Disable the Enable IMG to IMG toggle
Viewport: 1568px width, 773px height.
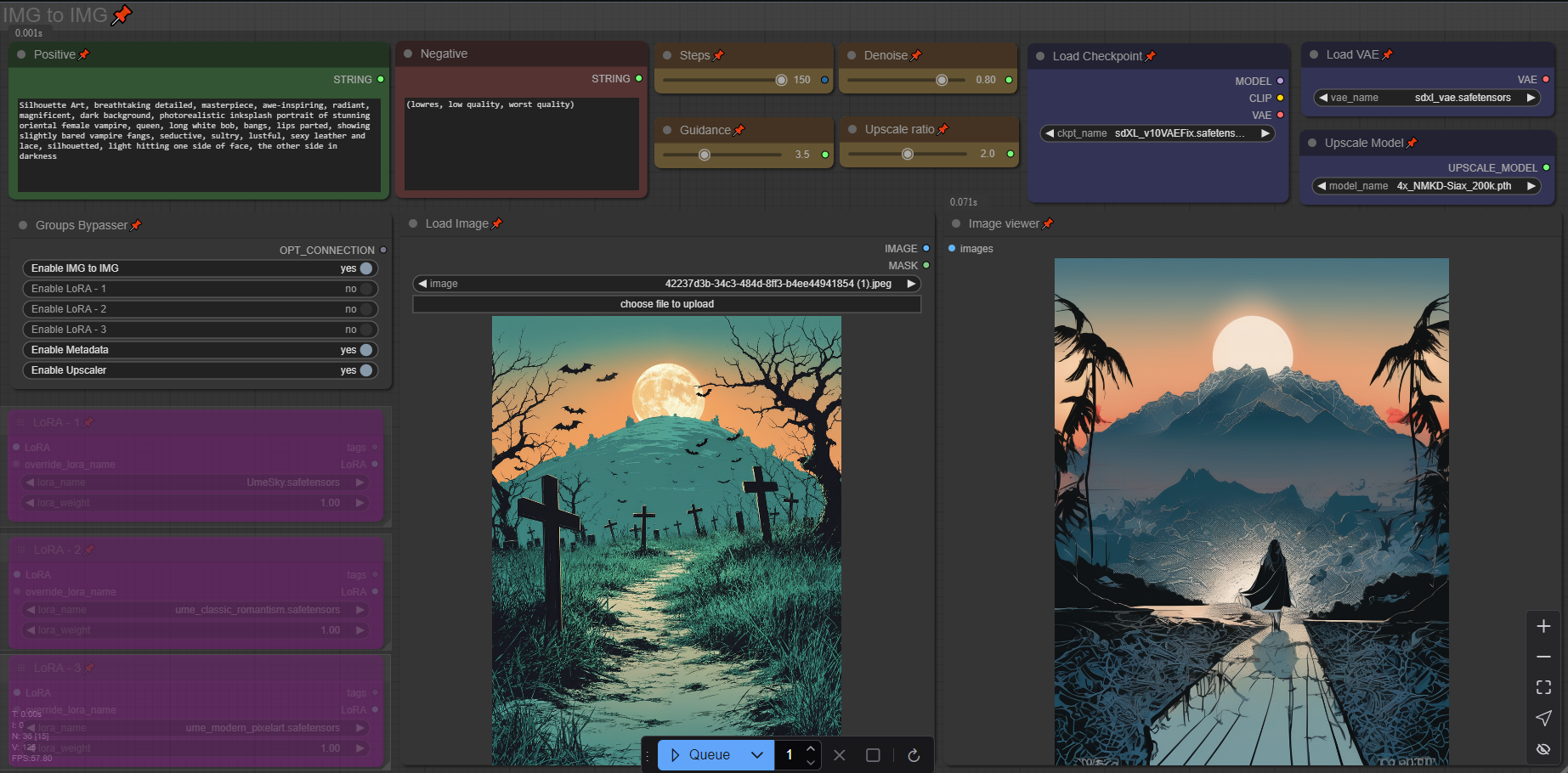click(366, 268)
